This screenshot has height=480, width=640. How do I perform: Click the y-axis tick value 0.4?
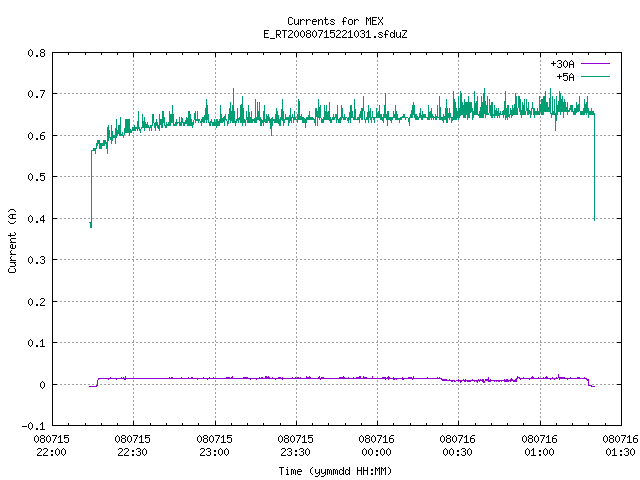pyautogui.click(x=36, y=219)
